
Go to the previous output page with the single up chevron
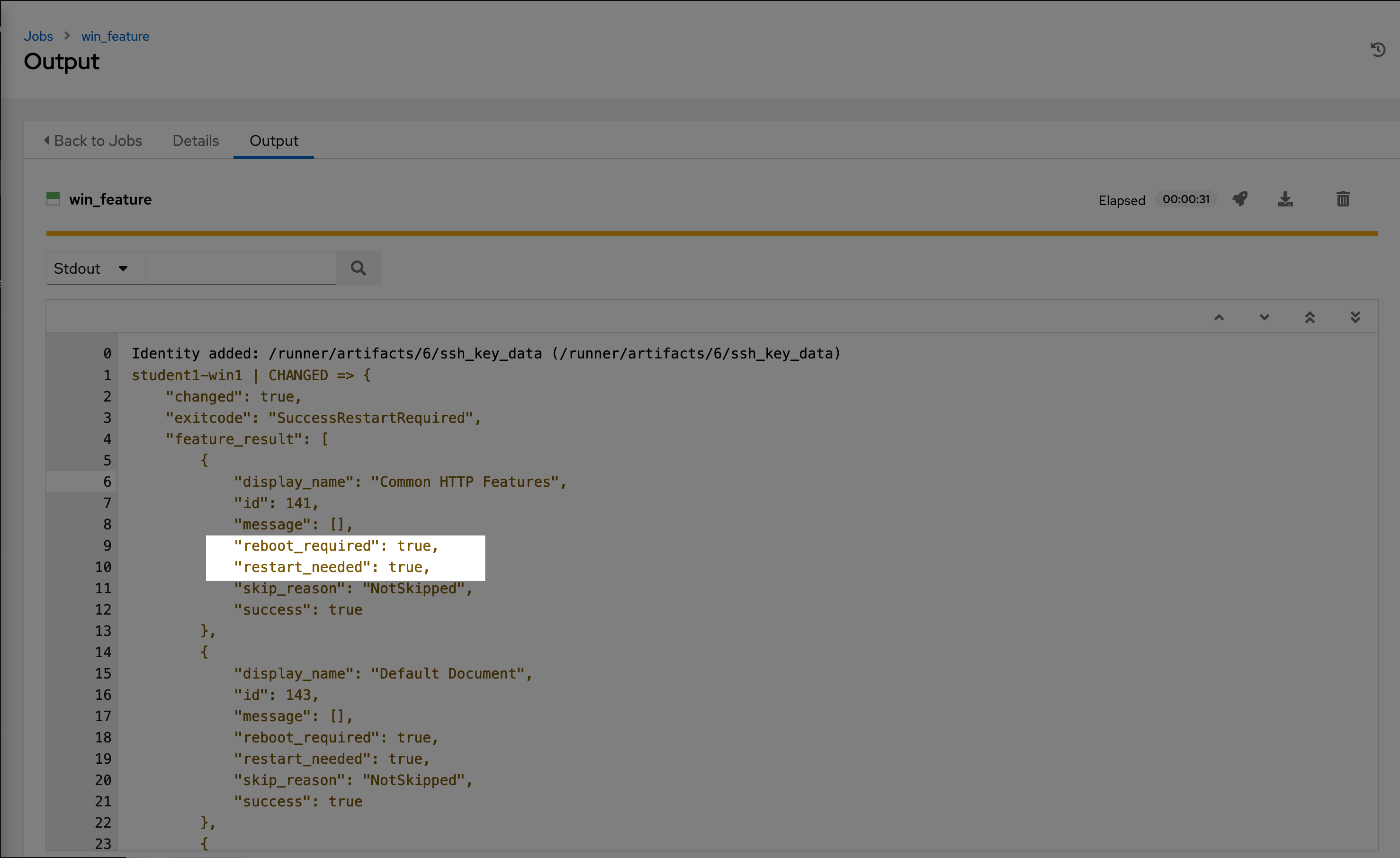1219,318
